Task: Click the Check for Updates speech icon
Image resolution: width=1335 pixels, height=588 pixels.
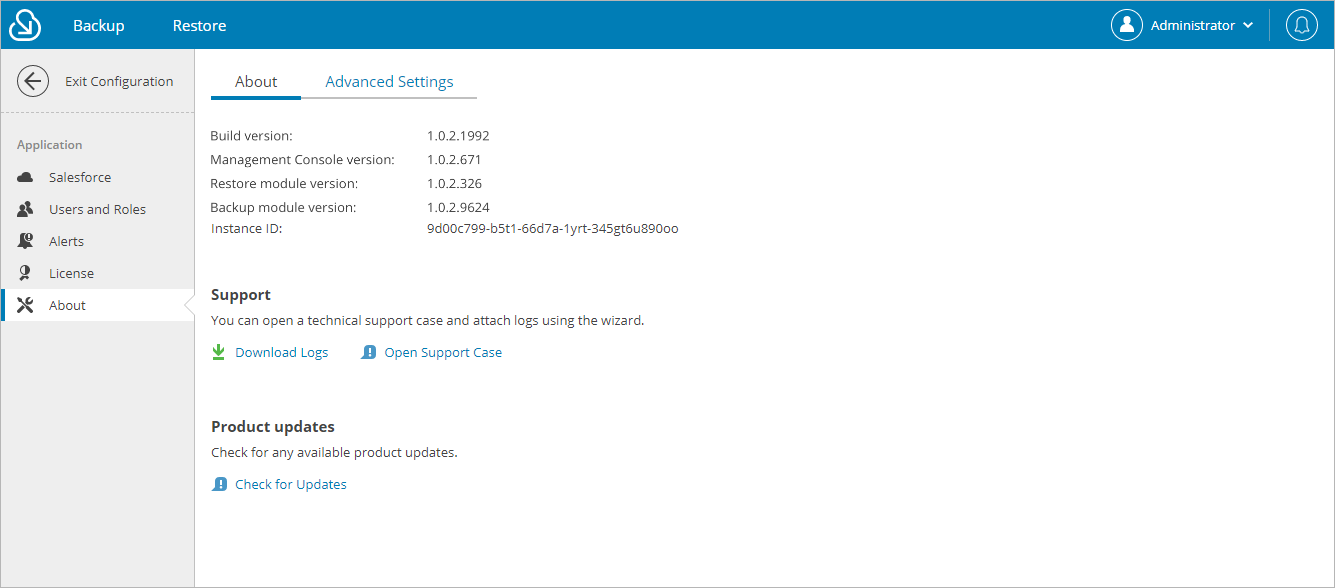Action: point(220,484)
